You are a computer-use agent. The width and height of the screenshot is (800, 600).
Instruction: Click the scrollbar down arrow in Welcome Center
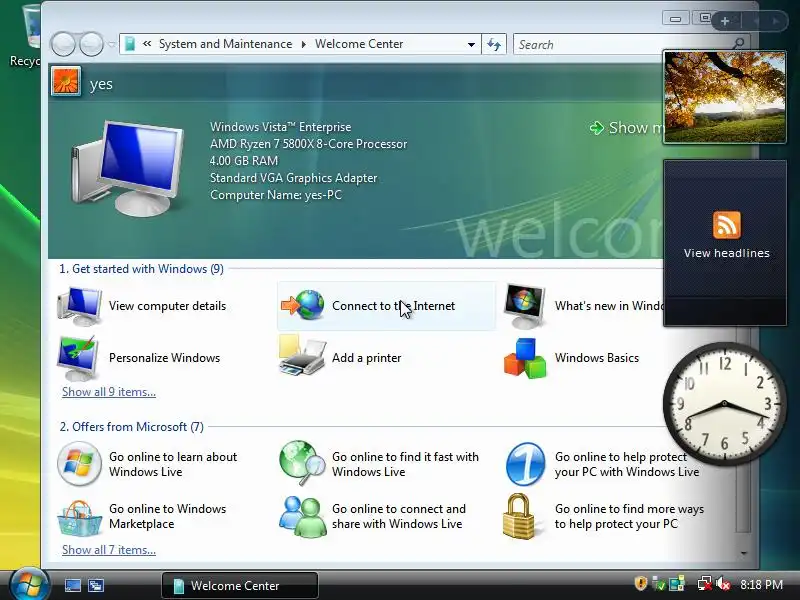click(x=744, y=553)
